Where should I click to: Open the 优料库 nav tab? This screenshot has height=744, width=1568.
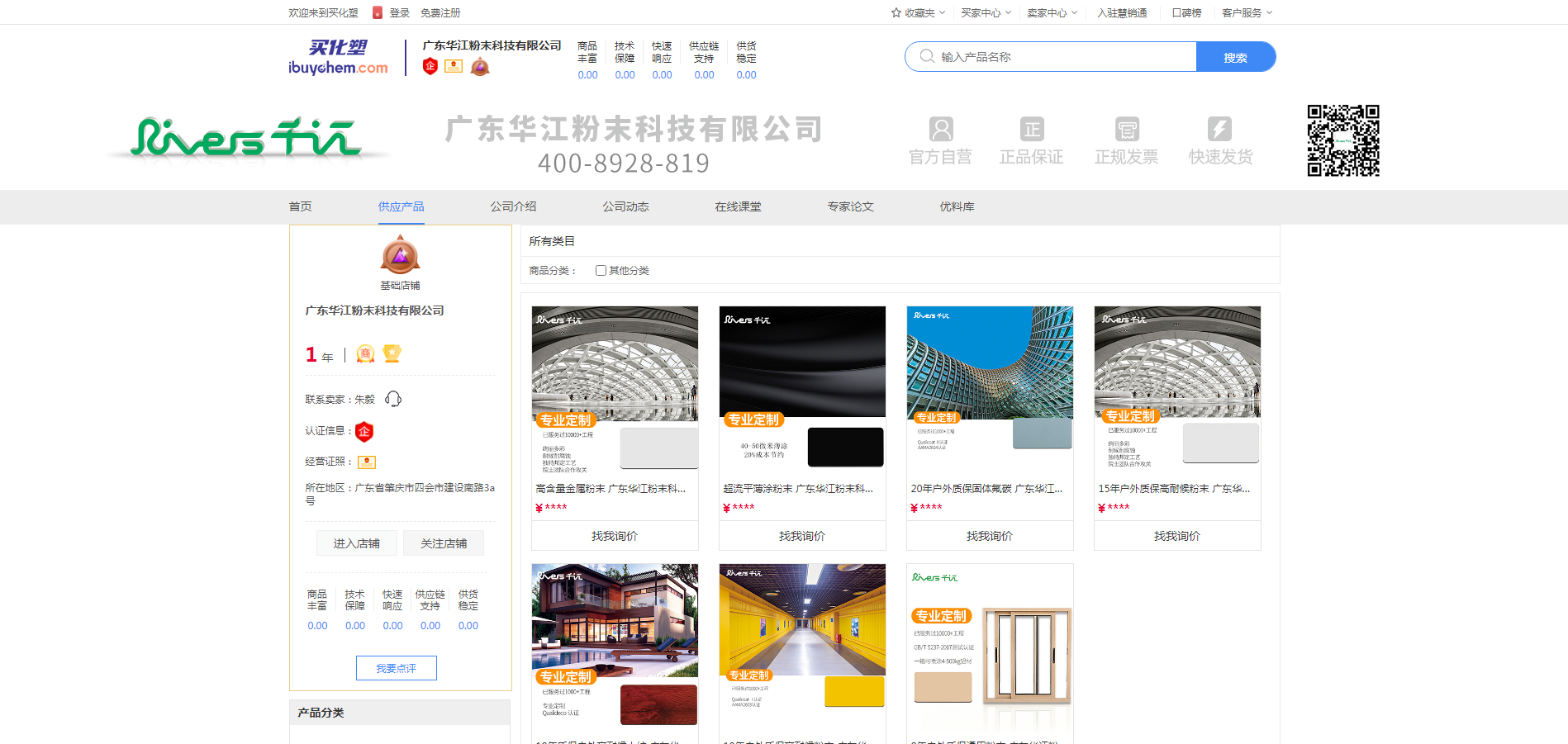point(957,206)
